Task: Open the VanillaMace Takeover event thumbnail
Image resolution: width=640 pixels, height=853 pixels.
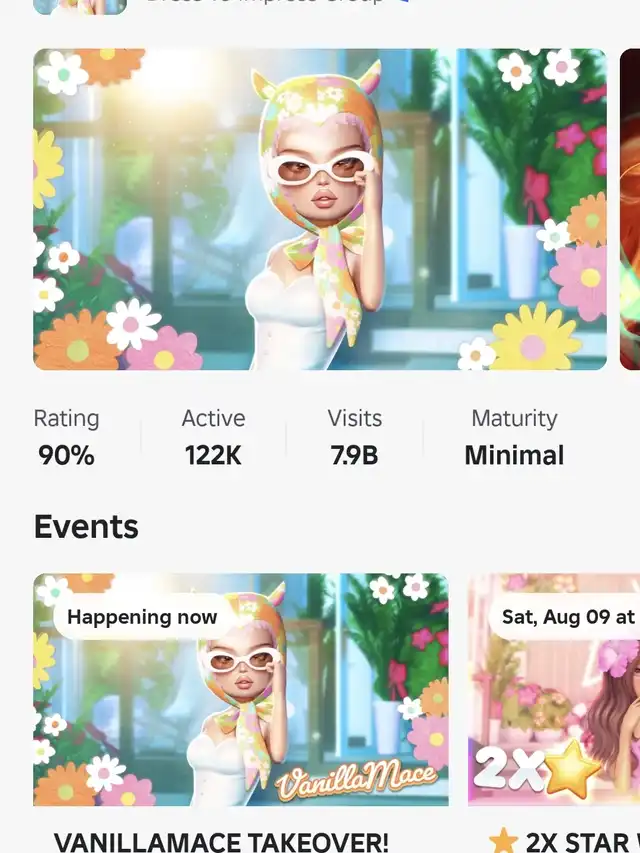Action: pyautogui.click(x=241, y=689)
